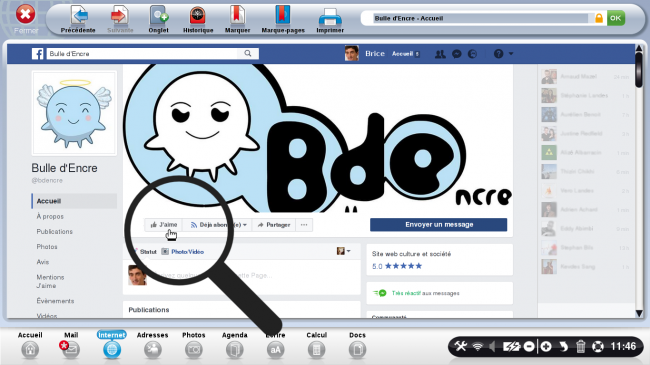The width and height of the screenshot is (650, 365).
Task: Open the Mentions J'aime section
Action: click(50, 281)
